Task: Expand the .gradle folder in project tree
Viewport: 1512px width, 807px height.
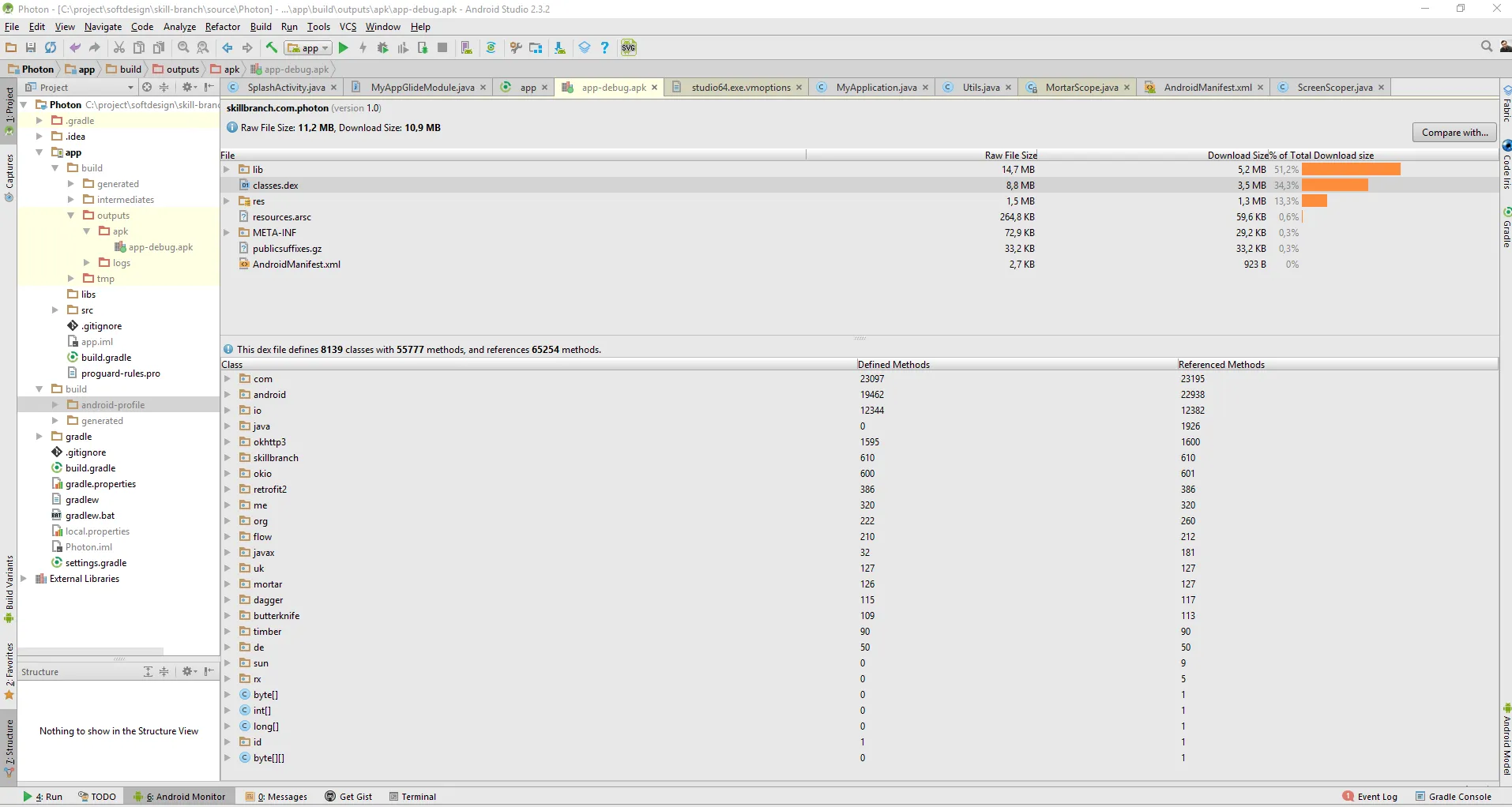Action: (39, 121)
